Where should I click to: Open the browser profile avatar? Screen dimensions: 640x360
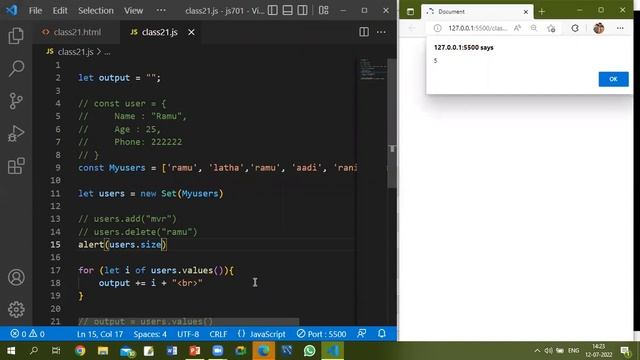[598, 28]
